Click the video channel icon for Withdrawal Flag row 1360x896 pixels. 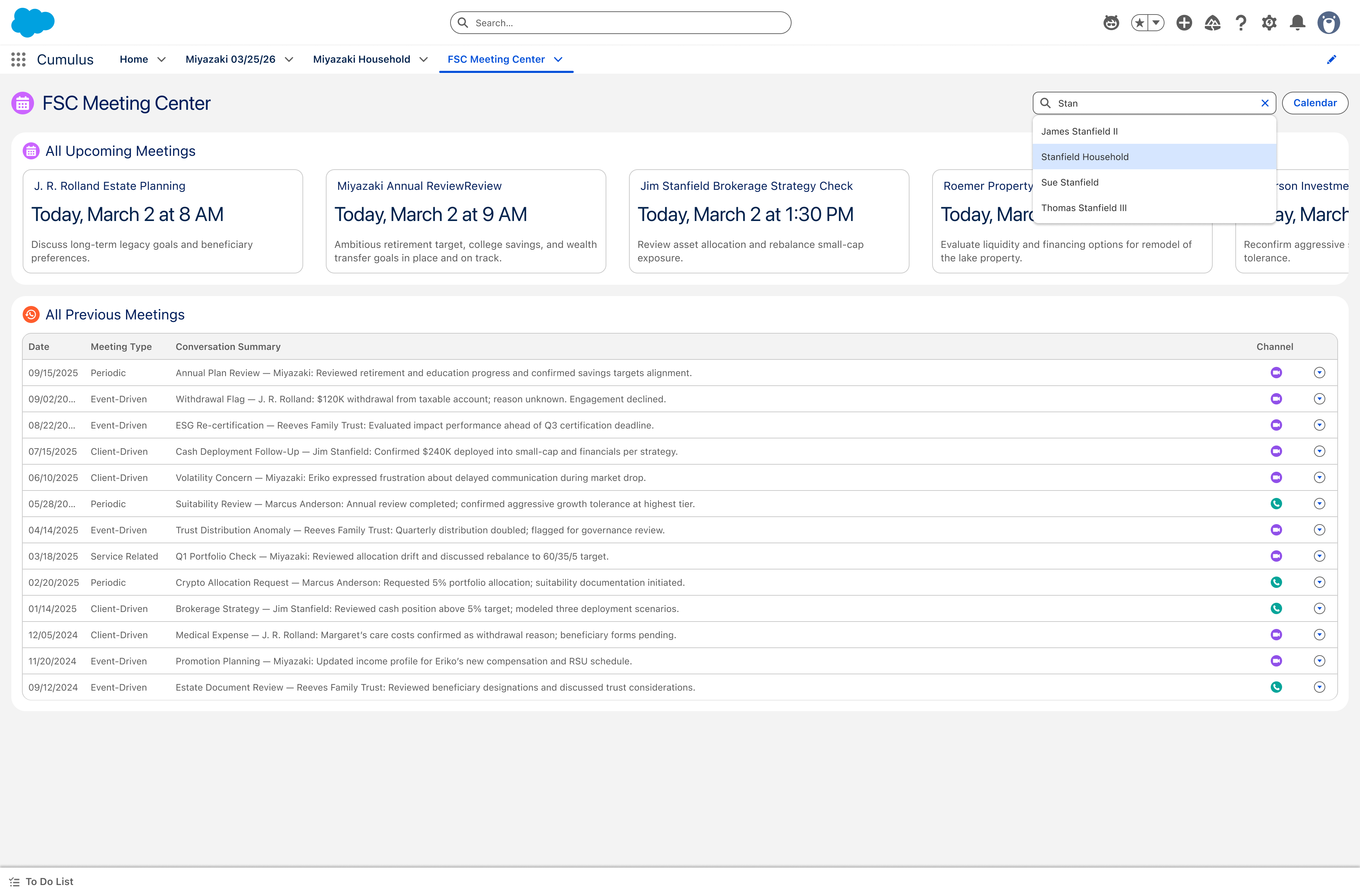[x=1276, y=399]
